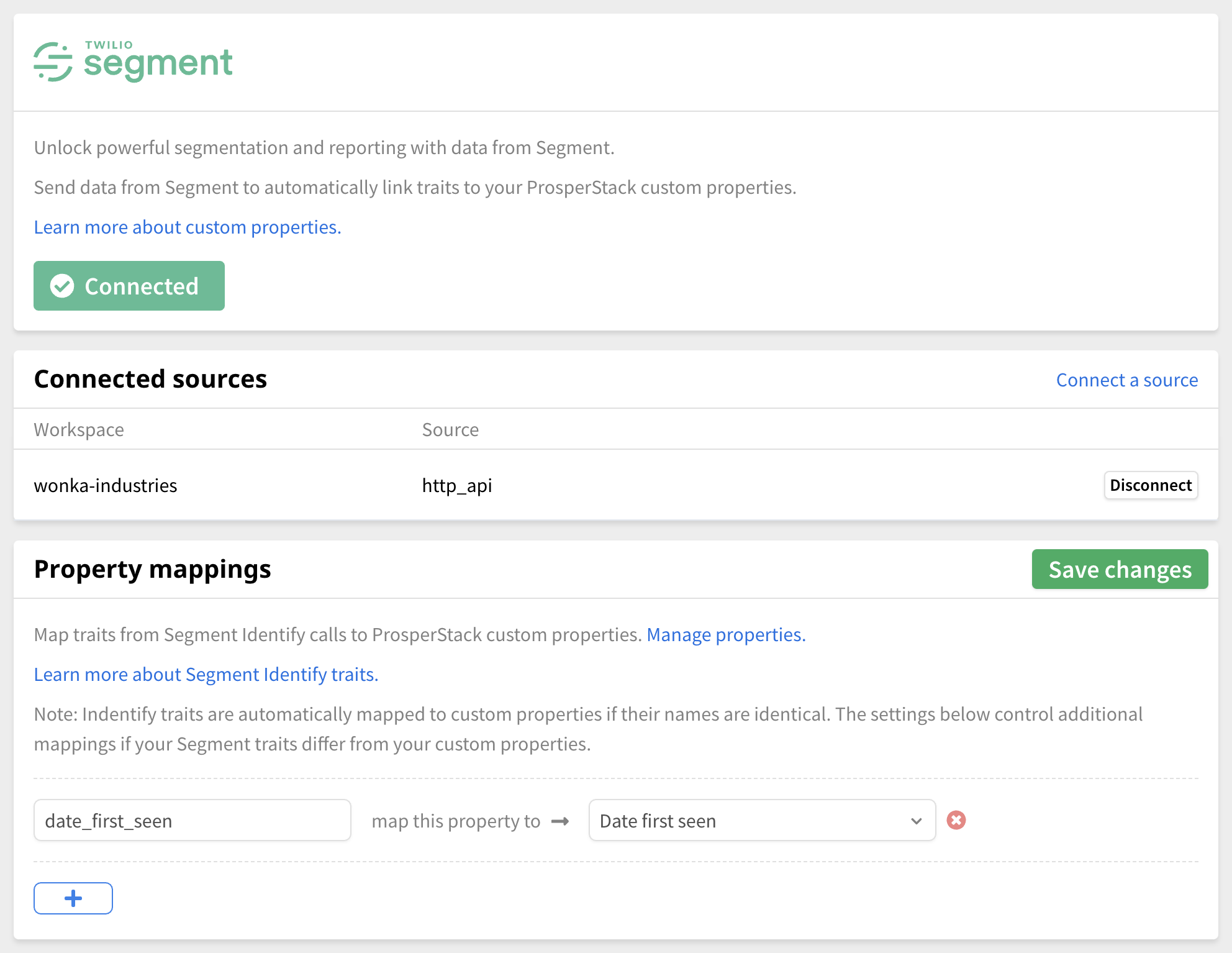Viewport: 1232px width, 953px height.
Task: Disconnect the wonka-industries http_api source
Action: point(1150,485)
